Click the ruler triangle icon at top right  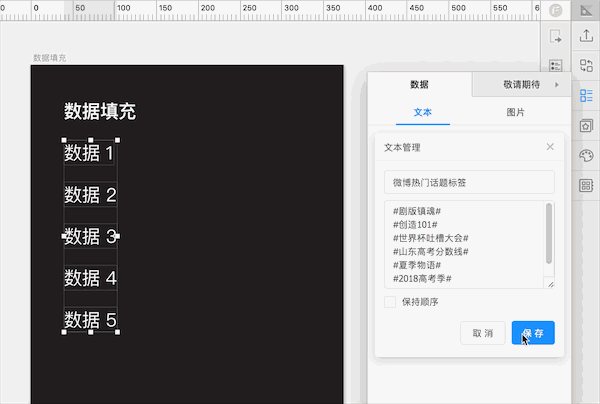pyautogui.click(x=586, y=10)
